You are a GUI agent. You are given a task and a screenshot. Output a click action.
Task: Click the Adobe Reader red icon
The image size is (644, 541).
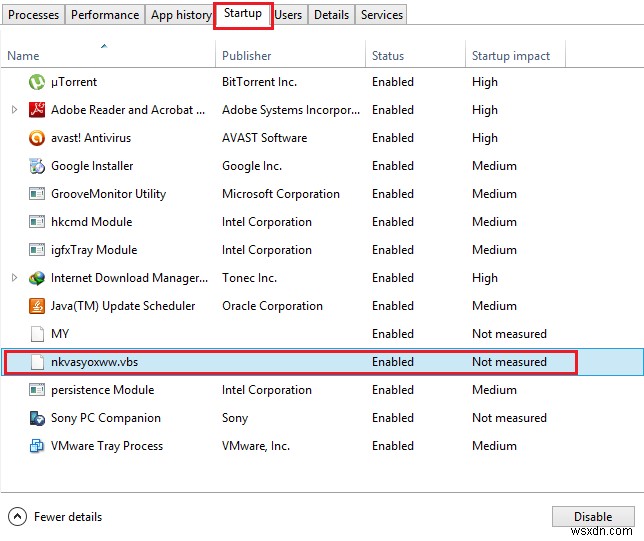tap(37, 110)
